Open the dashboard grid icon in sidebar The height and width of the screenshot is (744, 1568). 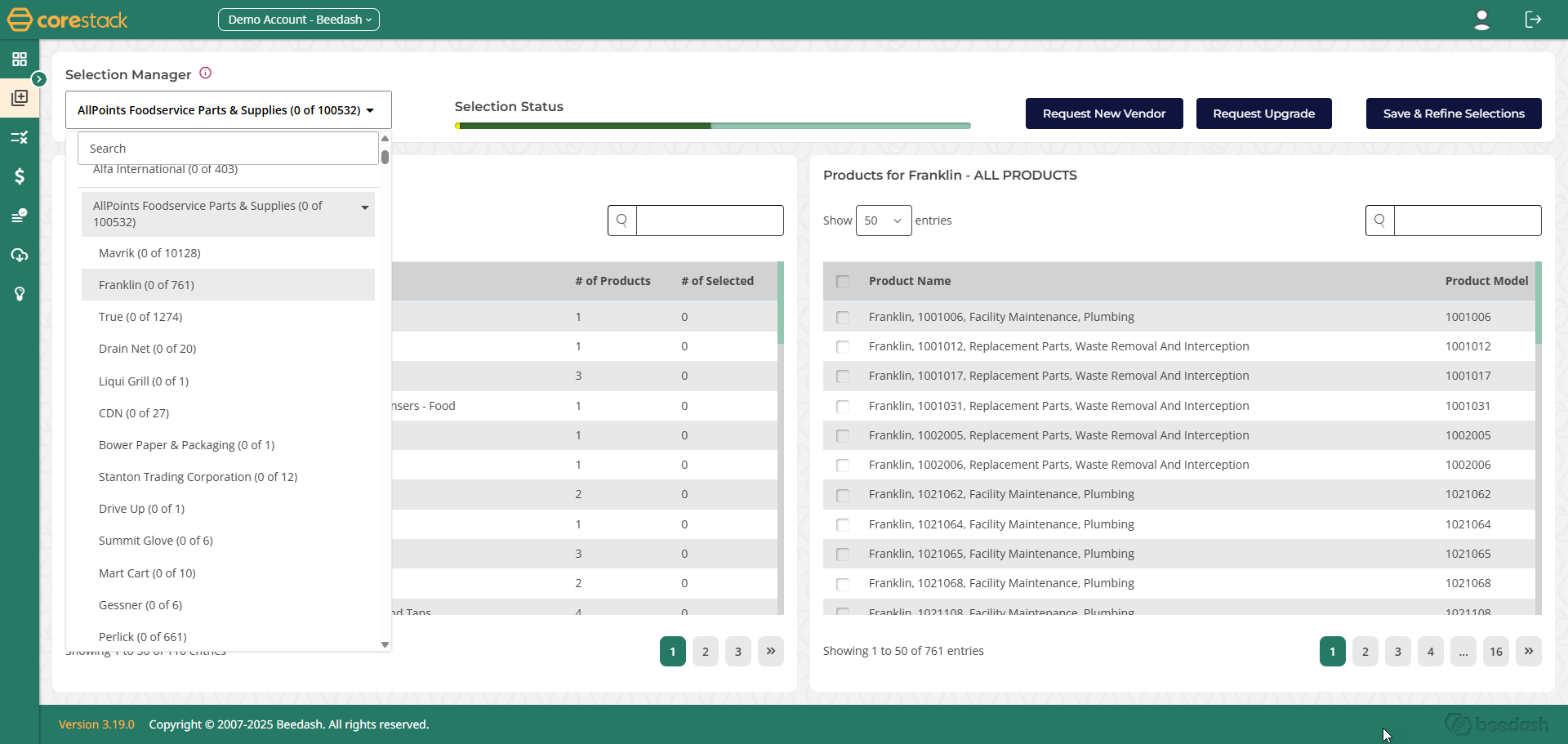tap(20, 59)
